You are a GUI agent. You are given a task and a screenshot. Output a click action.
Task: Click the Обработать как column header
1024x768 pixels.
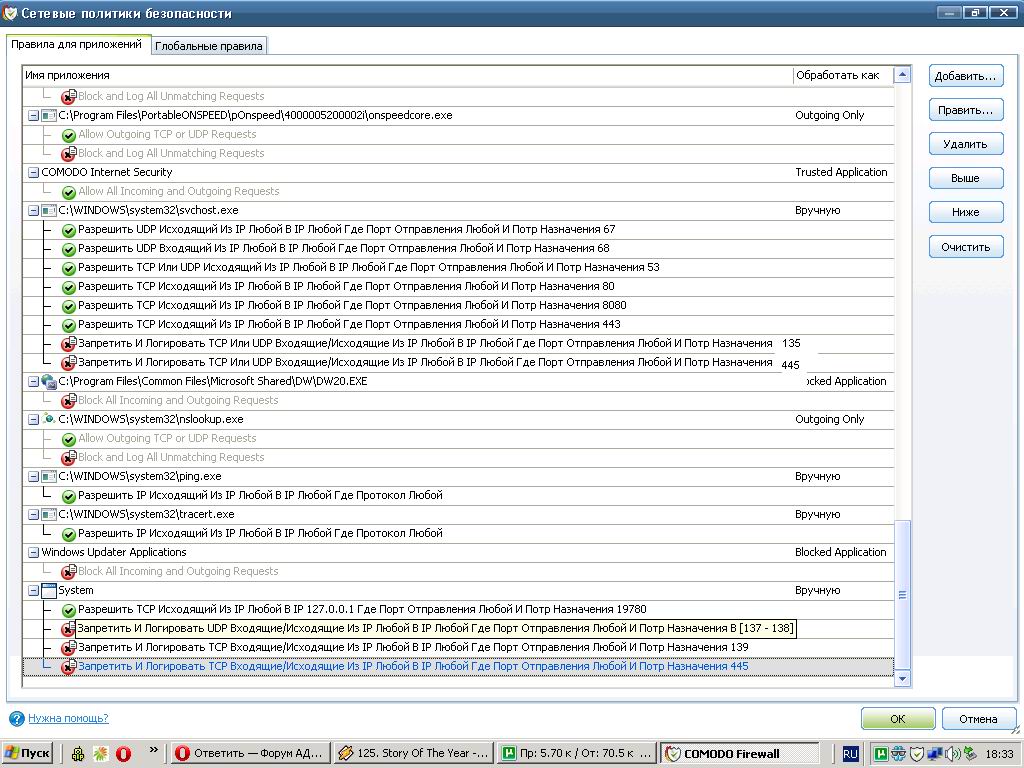coord(842,75)
